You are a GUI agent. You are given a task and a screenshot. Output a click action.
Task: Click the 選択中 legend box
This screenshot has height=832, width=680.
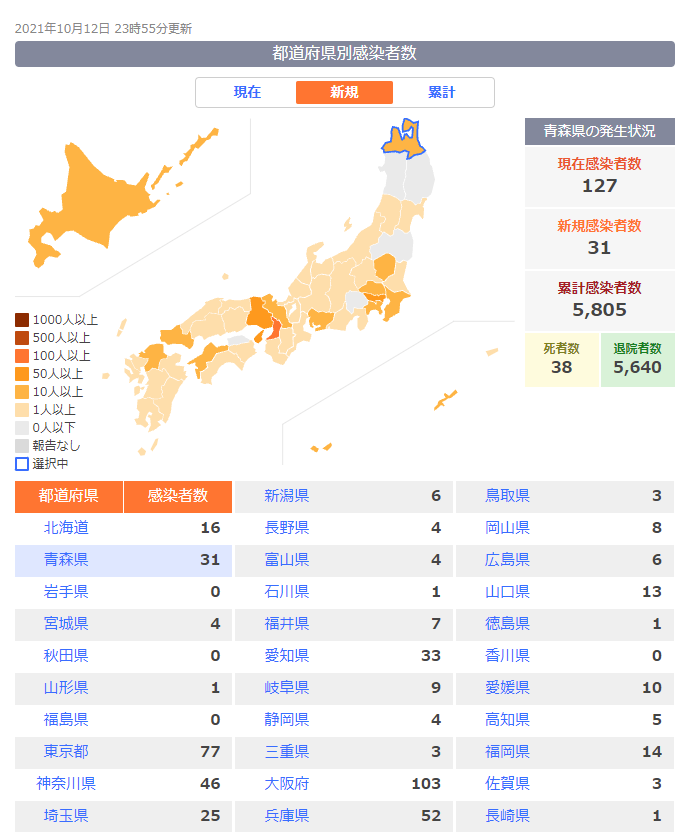22,464
